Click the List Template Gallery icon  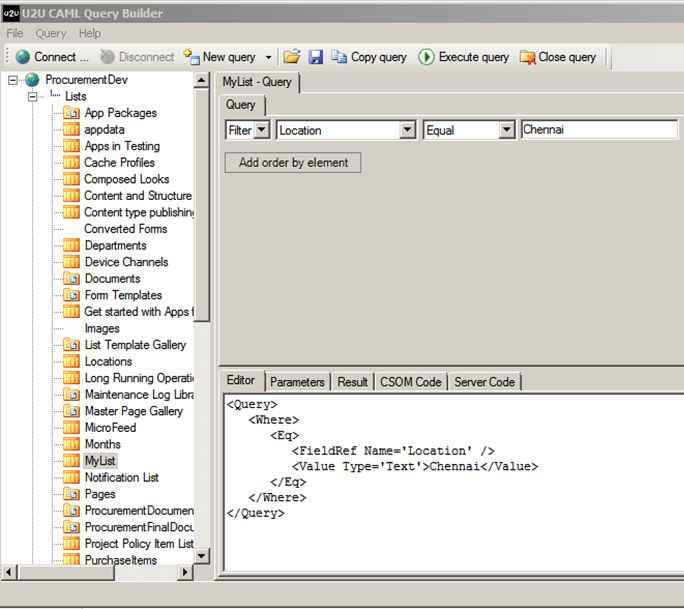point(72,345)
